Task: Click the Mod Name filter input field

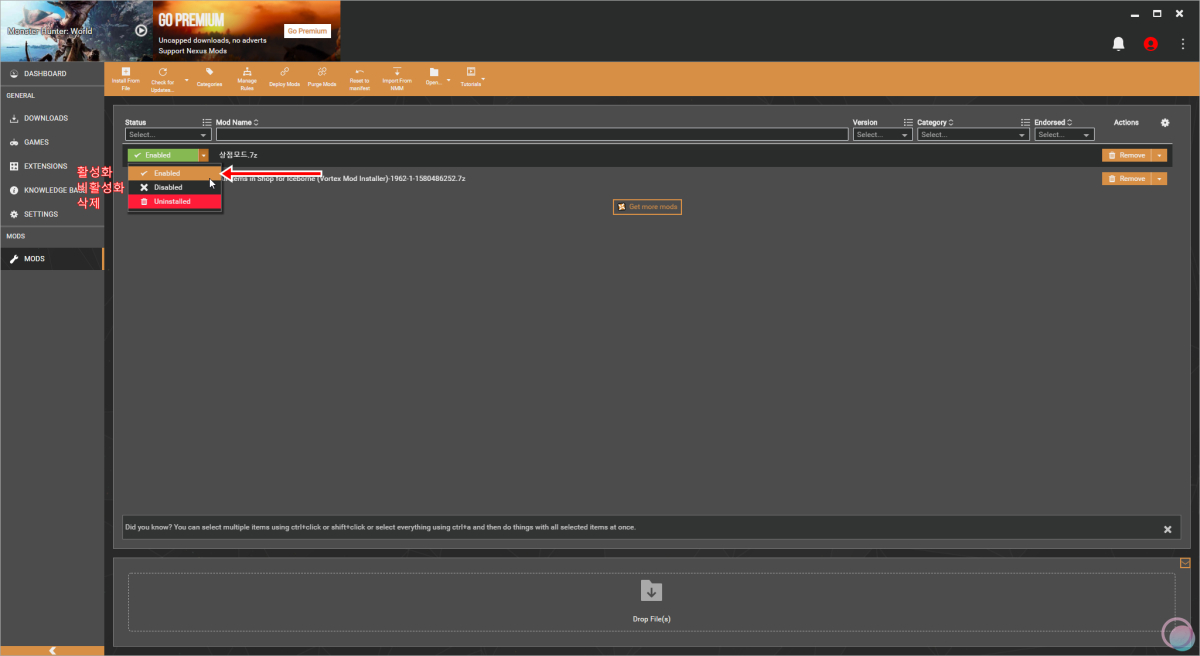Action: 531,134
